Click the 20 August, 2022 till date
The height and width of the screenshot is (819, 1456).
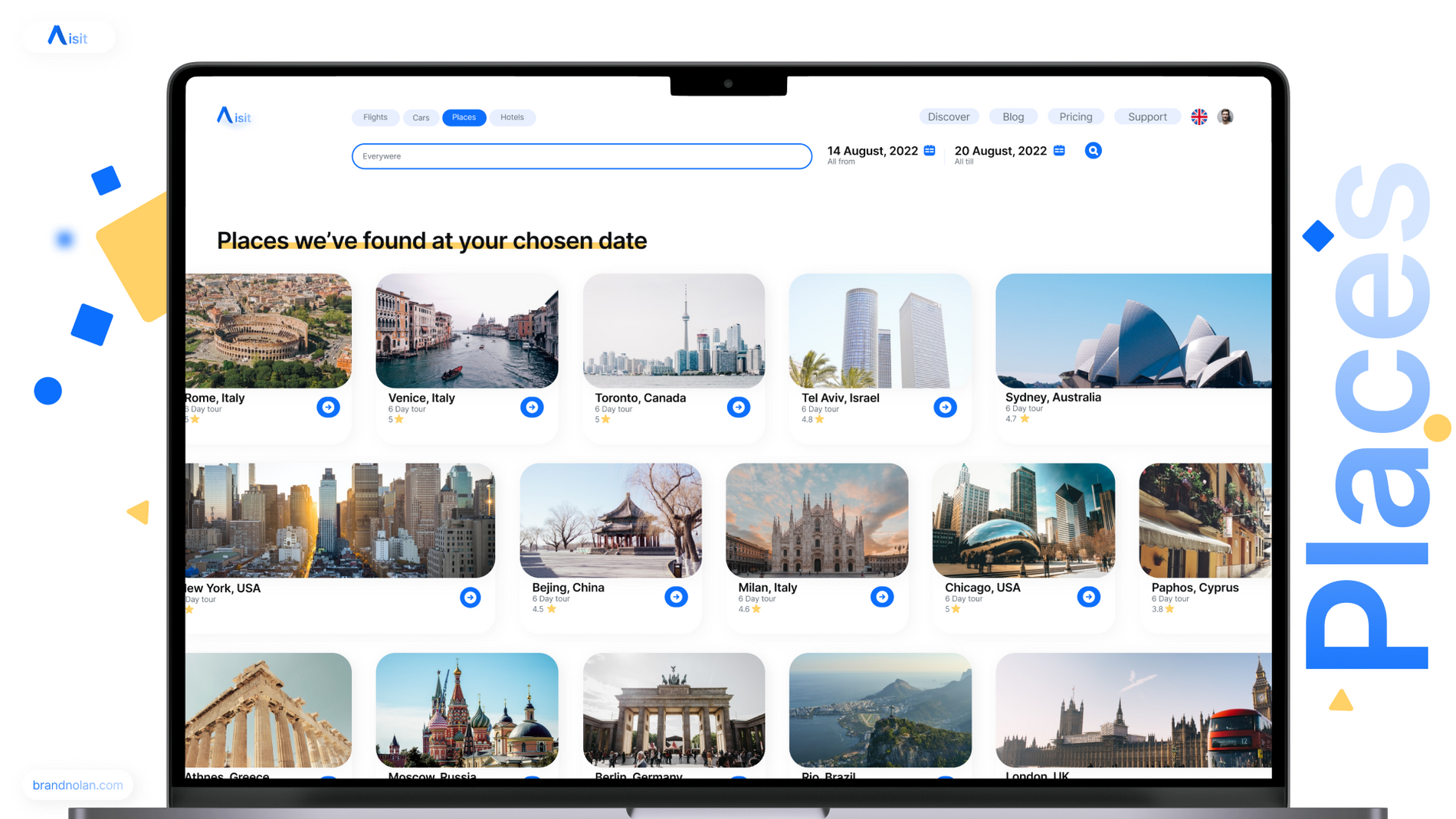coord(1000,151)
